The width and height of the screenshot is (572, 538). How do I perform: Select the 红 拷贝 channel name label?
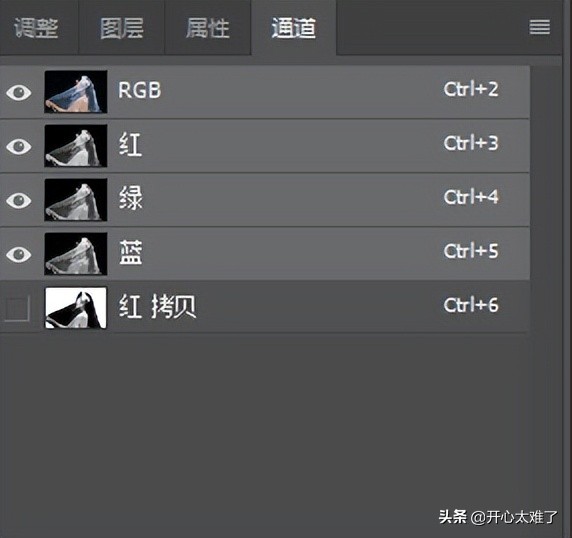pyautogui.click(x=157, y=306)
